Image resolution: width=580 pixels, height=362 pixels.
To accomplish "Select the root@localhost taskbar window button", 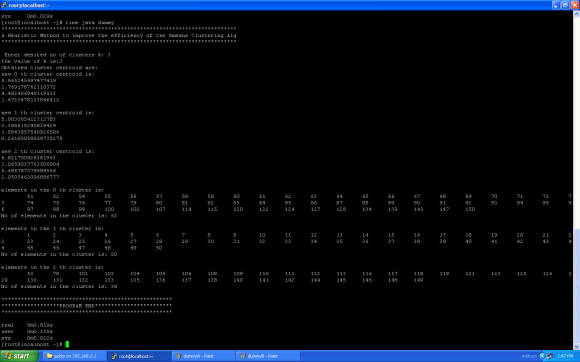I will [x=139, y=356].
